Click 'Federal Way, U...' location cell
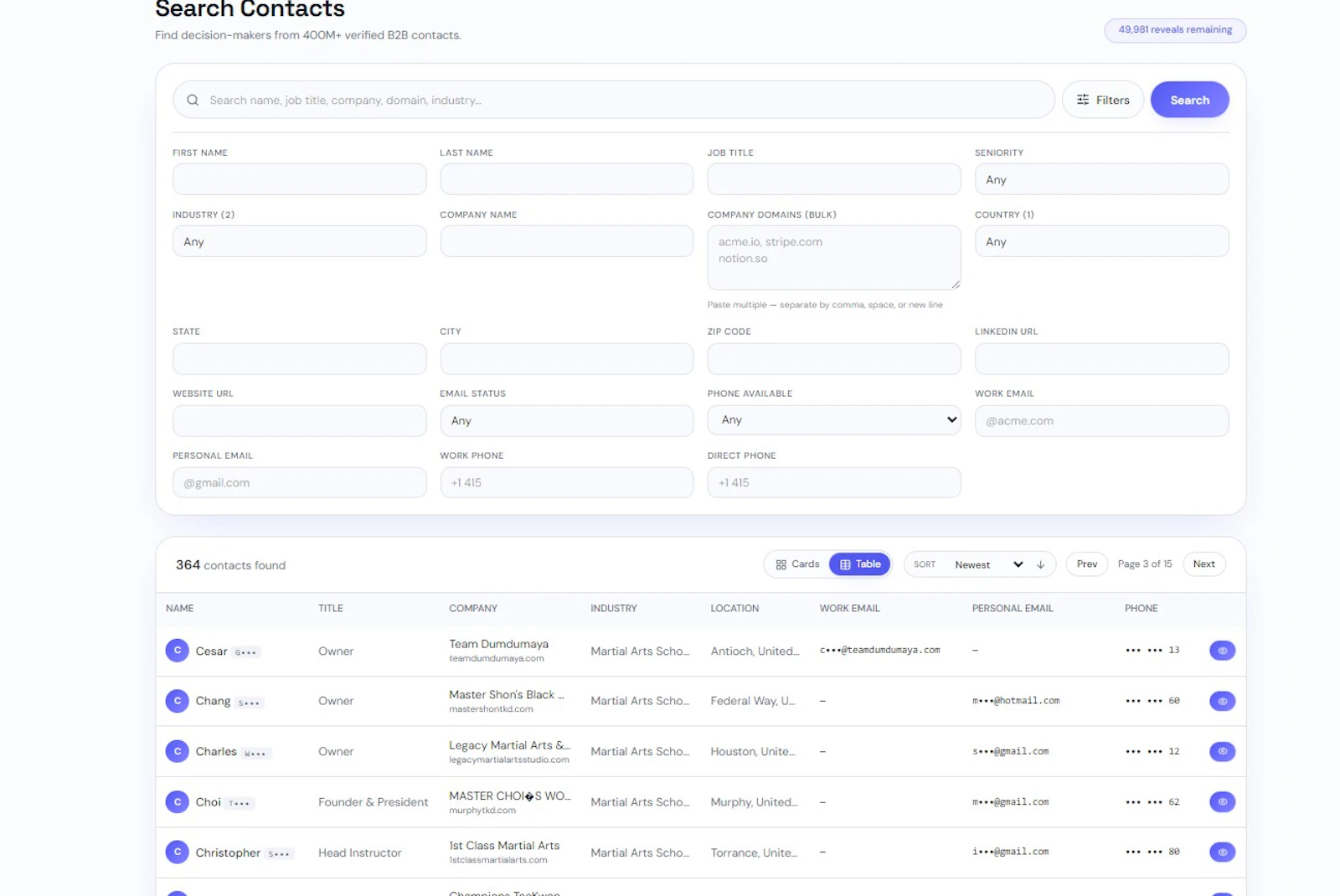 [x=753, y=701]
